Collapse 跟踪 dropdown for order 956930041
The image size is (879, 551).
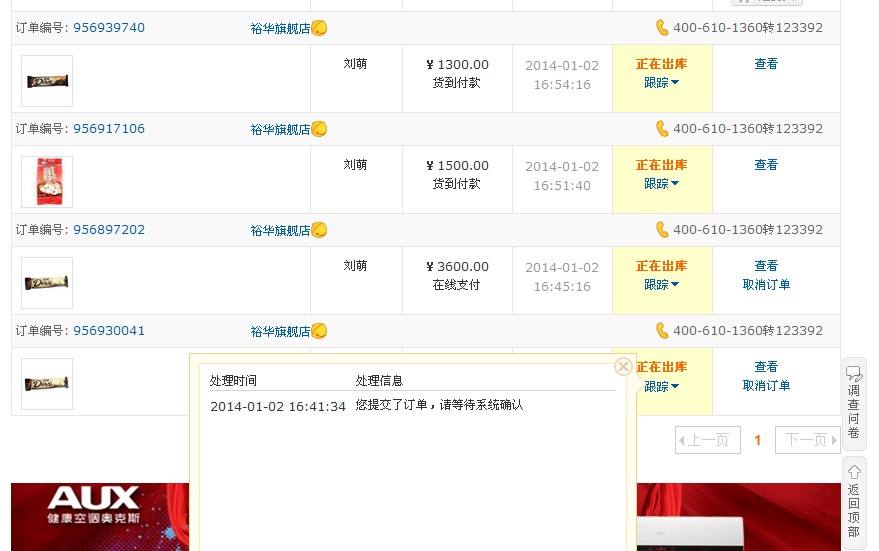point(661,386)
